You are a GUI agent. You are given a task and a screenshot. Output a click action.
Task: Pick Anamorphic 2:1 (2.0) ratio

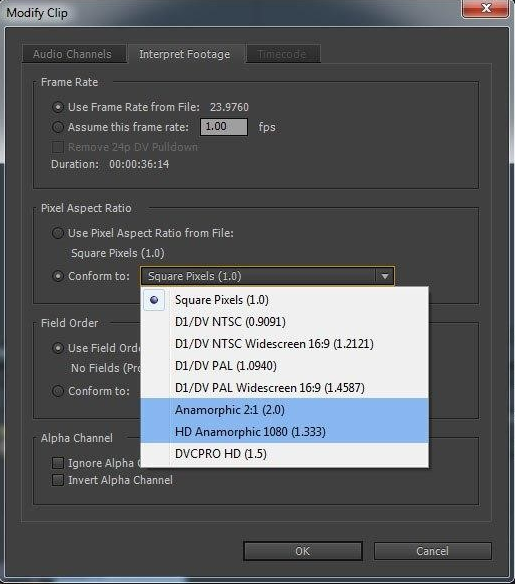coord(284,409)
